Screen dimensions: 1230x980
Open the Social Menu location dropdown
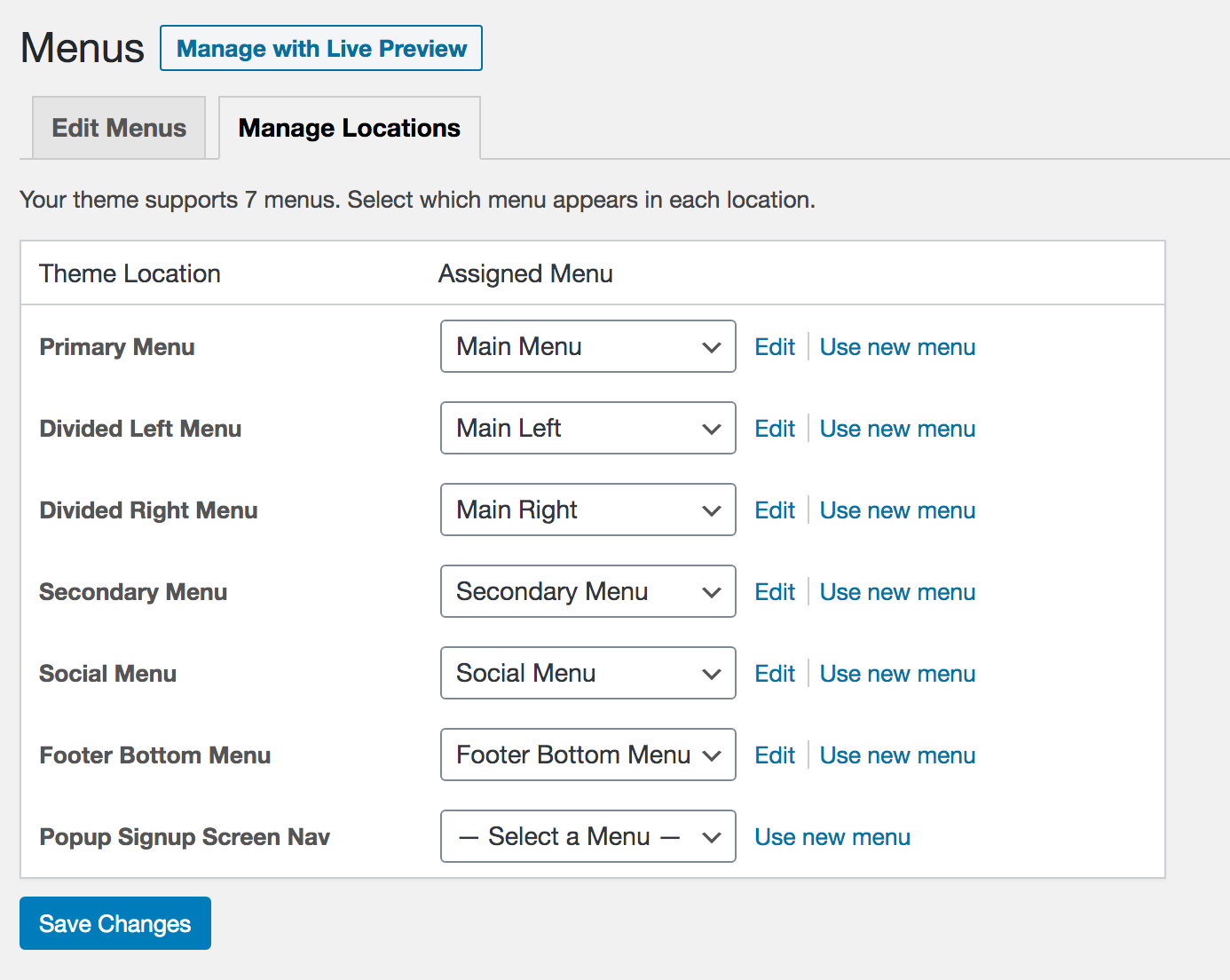click(x=587, y=673)
